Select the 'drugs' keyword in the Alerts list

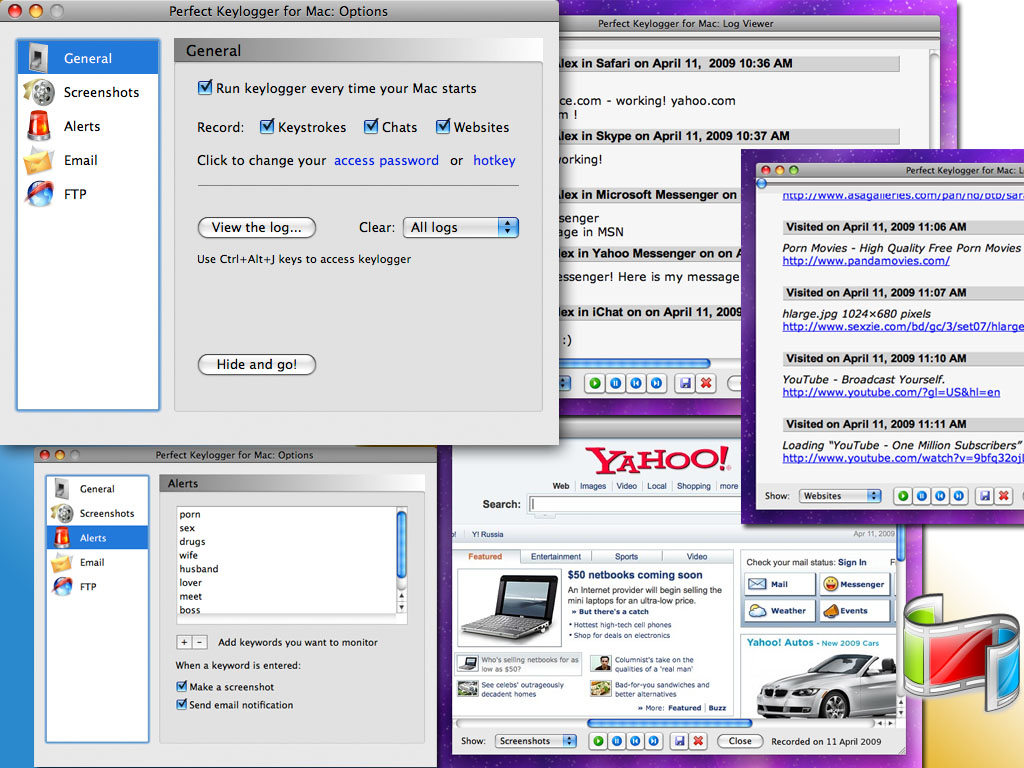point(193,541)
